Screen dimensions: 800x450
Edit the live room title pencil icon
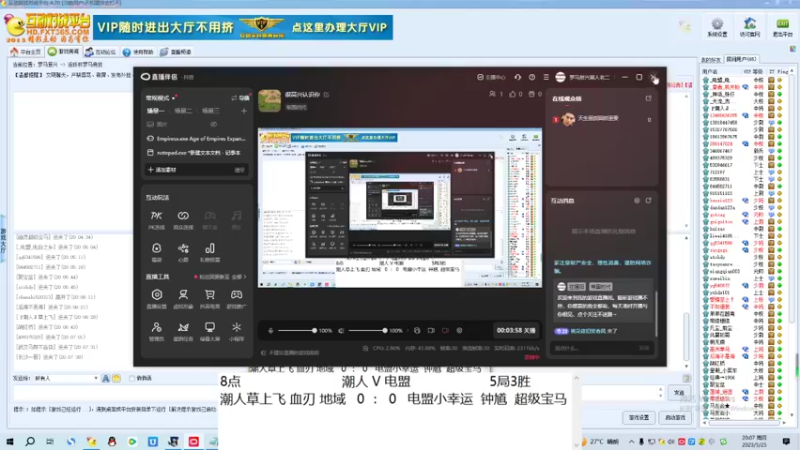327,94
